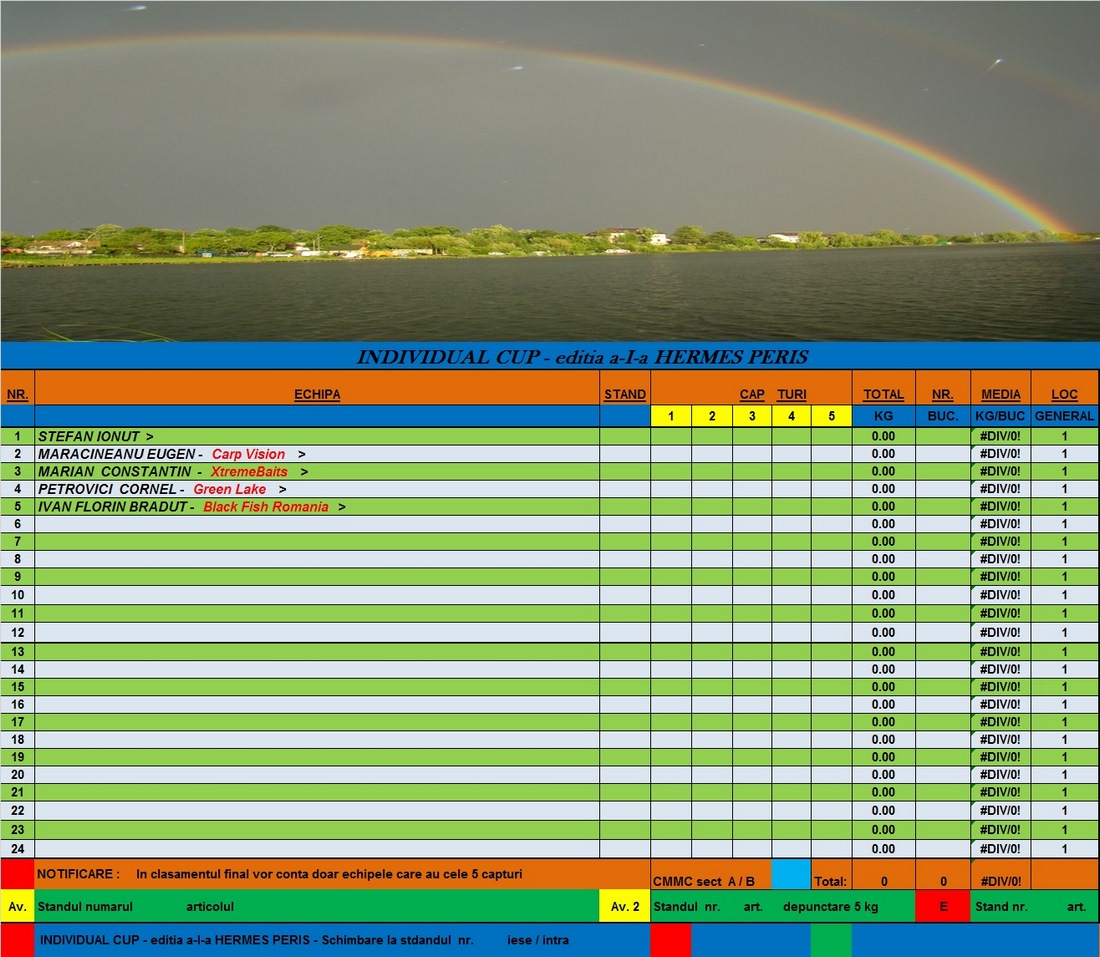Select the yellow Av. 2 cell
Image resolution: width=1100 pixels, height=957 pixels.
coord(624,909)
